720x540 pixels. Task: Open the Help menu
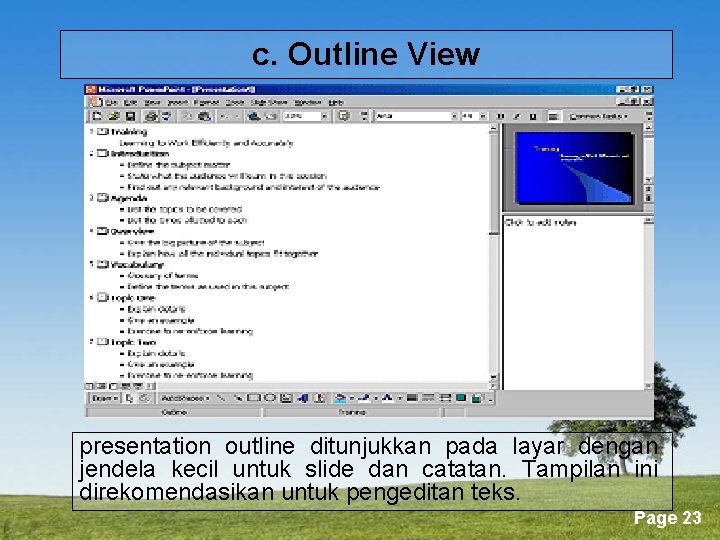click(336, 102)
